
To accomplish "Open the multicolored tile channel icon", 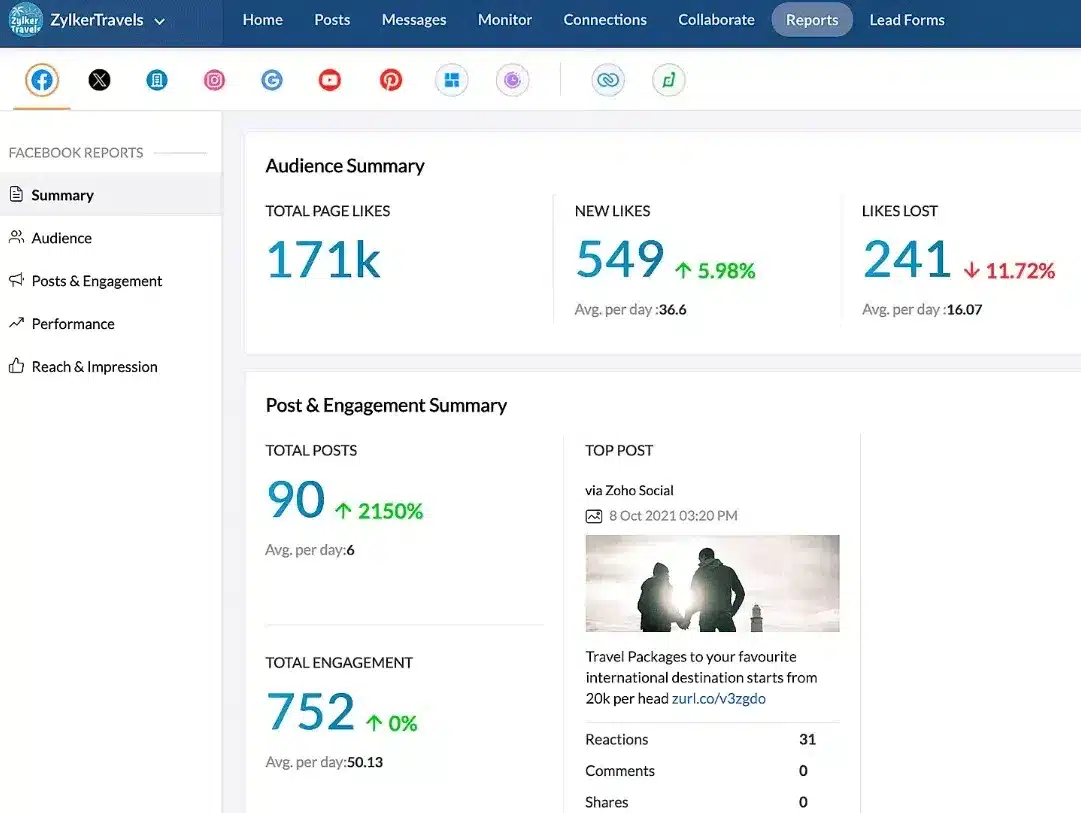I will pyautogui.click(x=451, y=79).
